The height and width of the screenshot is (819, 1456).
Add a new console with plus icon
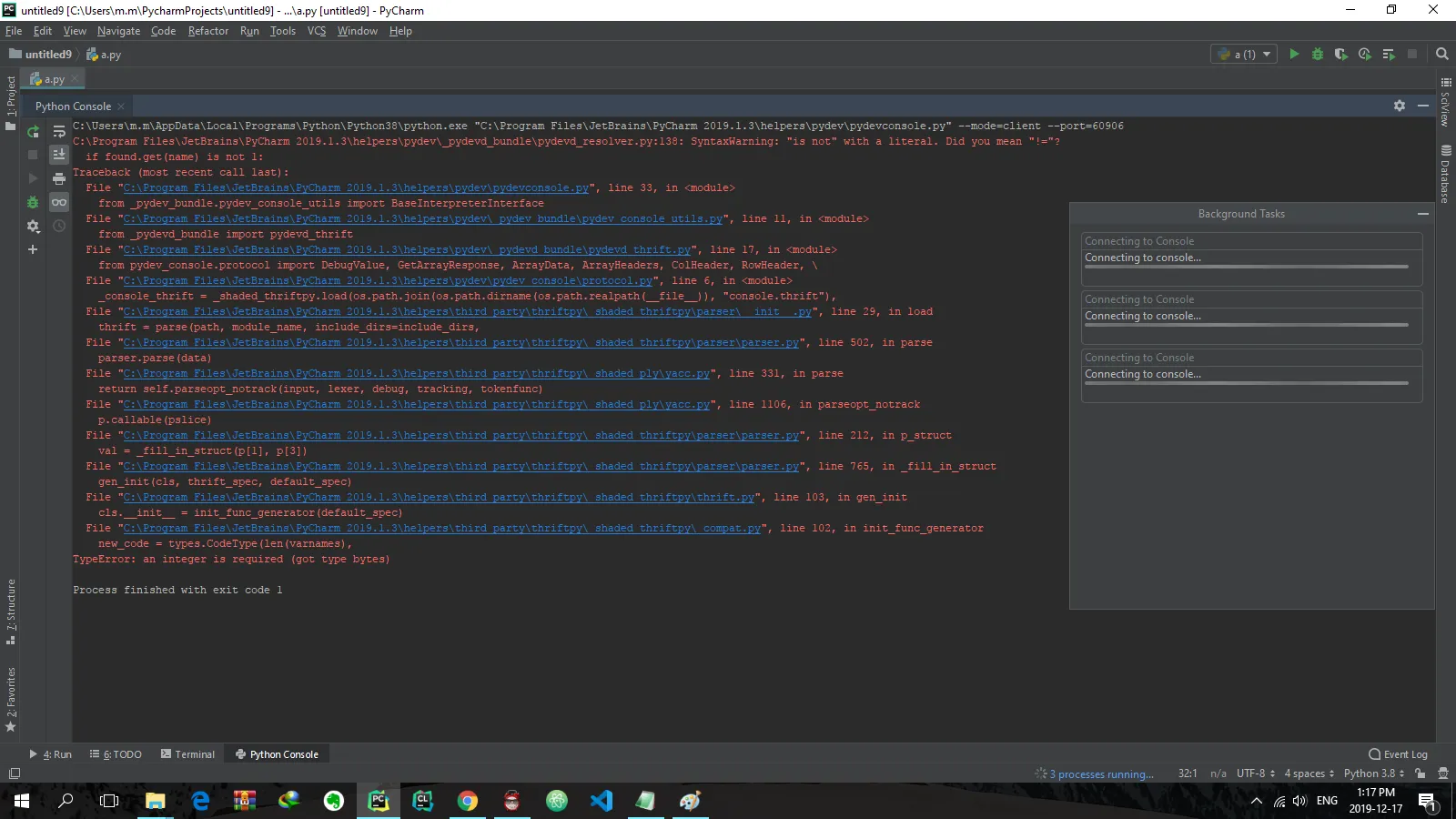point(34,249)
